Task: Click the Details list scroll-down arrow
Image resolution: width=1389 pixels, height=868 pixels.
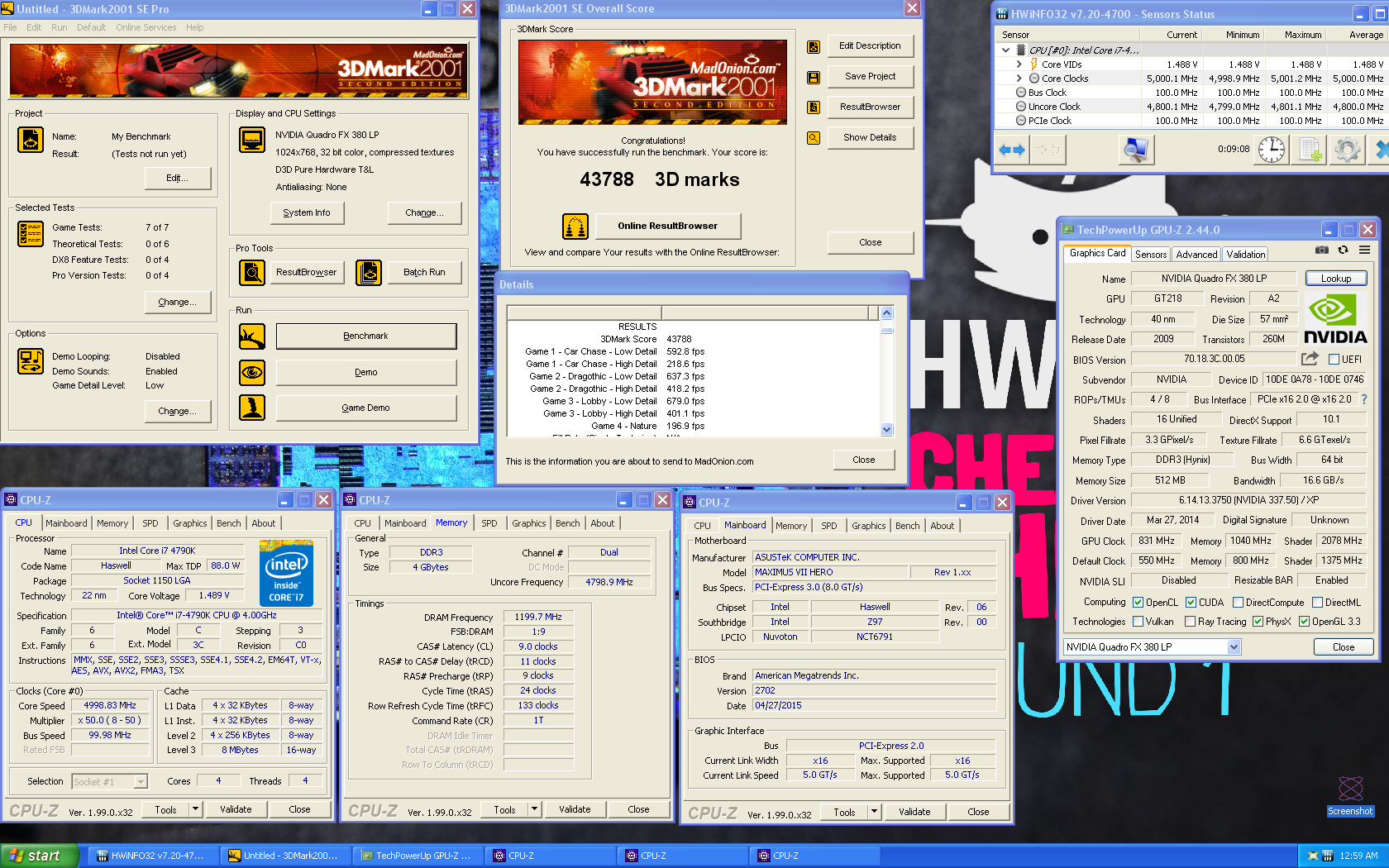Action: point(887,430)
